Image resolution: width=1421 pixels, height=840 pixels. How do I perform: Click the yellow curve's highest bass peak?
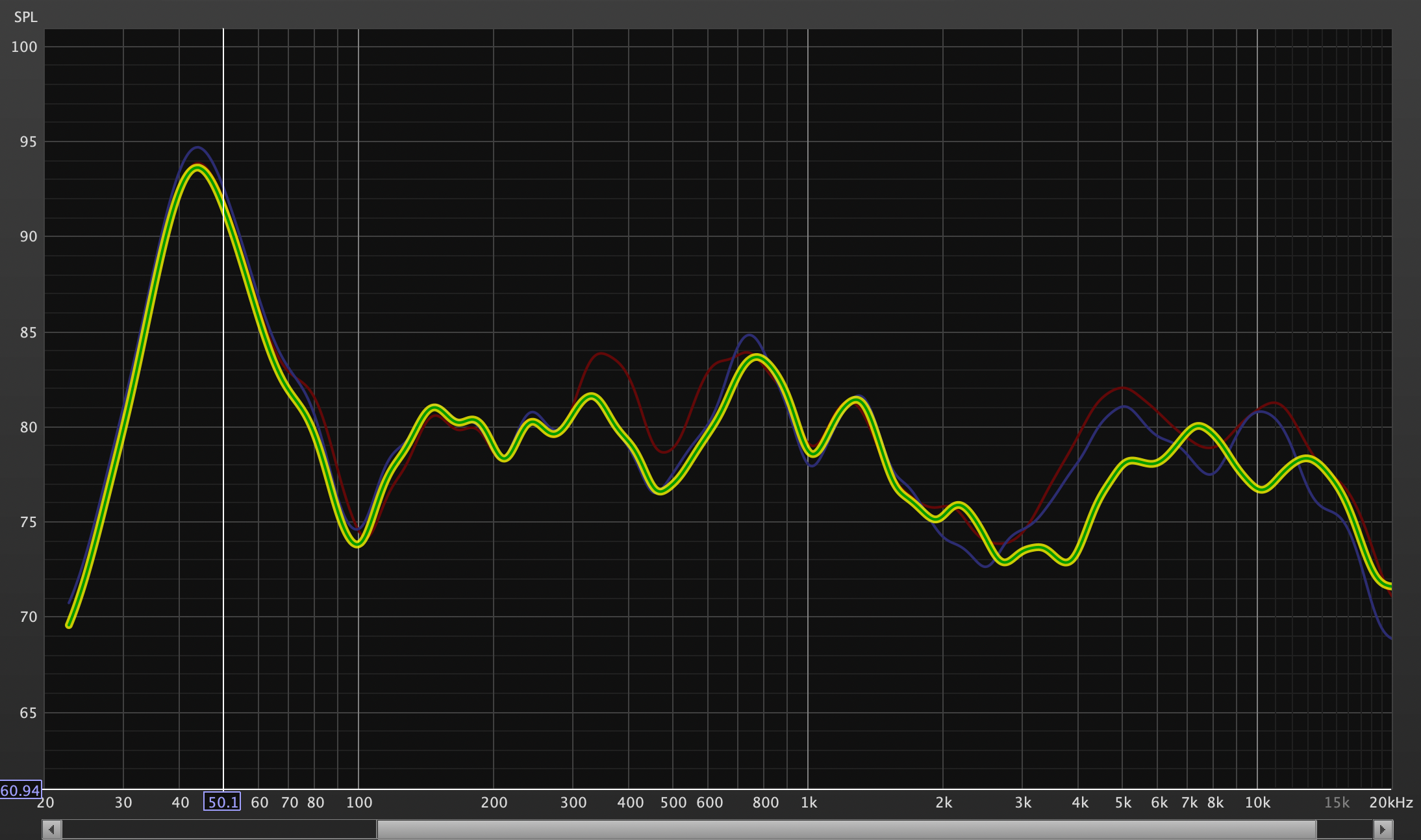tap(197, 167)
